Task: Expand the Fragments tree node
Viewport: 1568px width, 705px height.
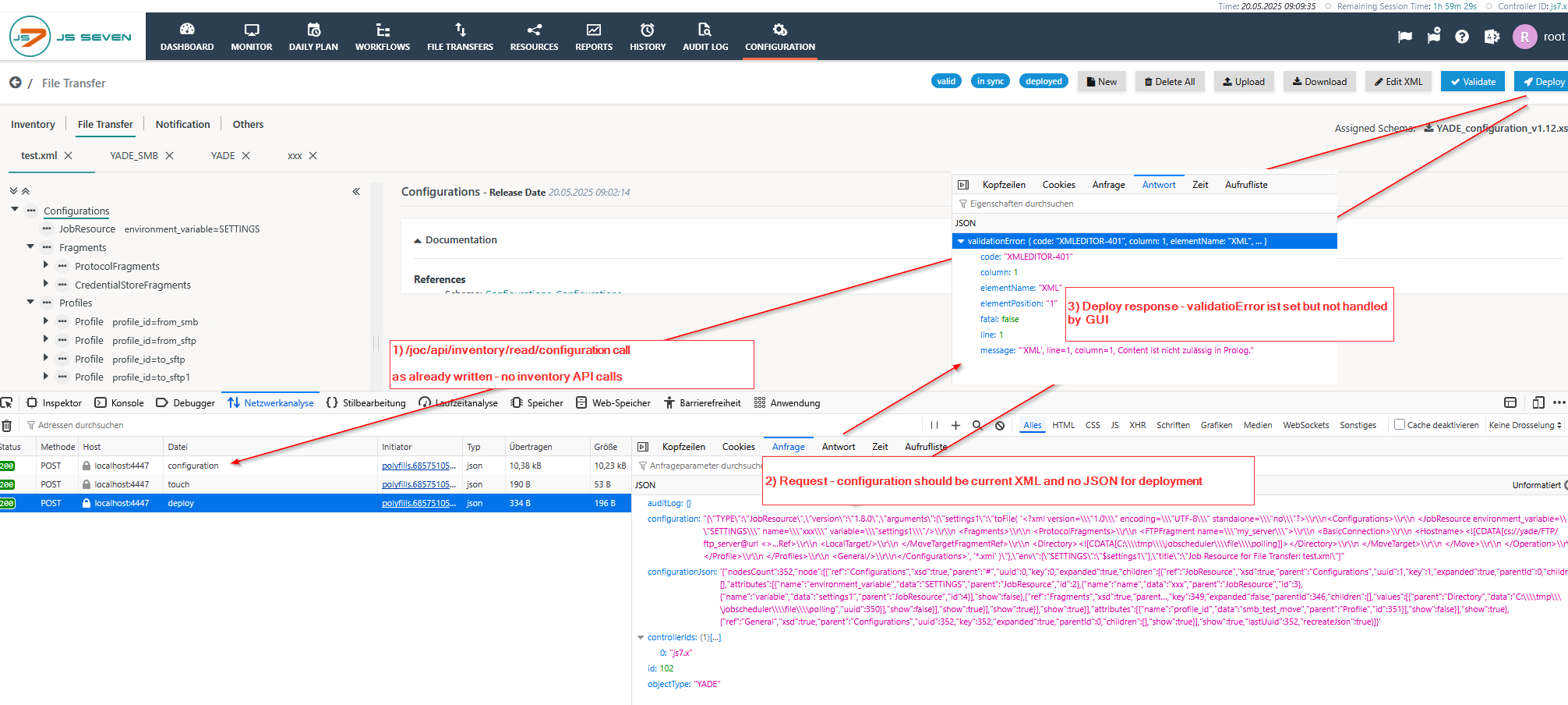Action: coord(30,247)
